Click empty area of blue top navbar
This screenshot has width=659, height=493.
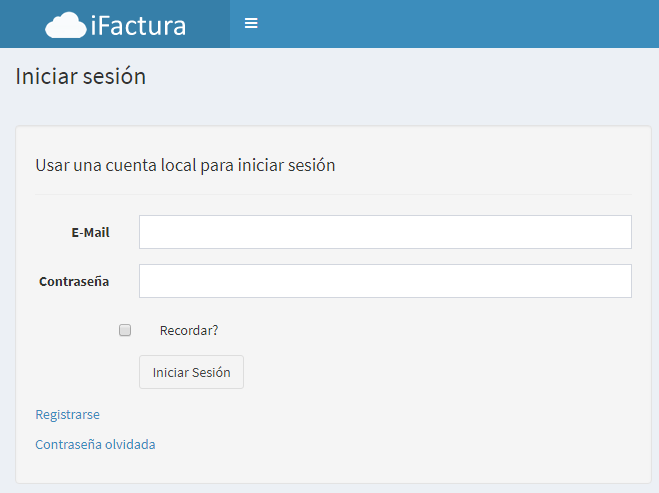tap(458, 24)
